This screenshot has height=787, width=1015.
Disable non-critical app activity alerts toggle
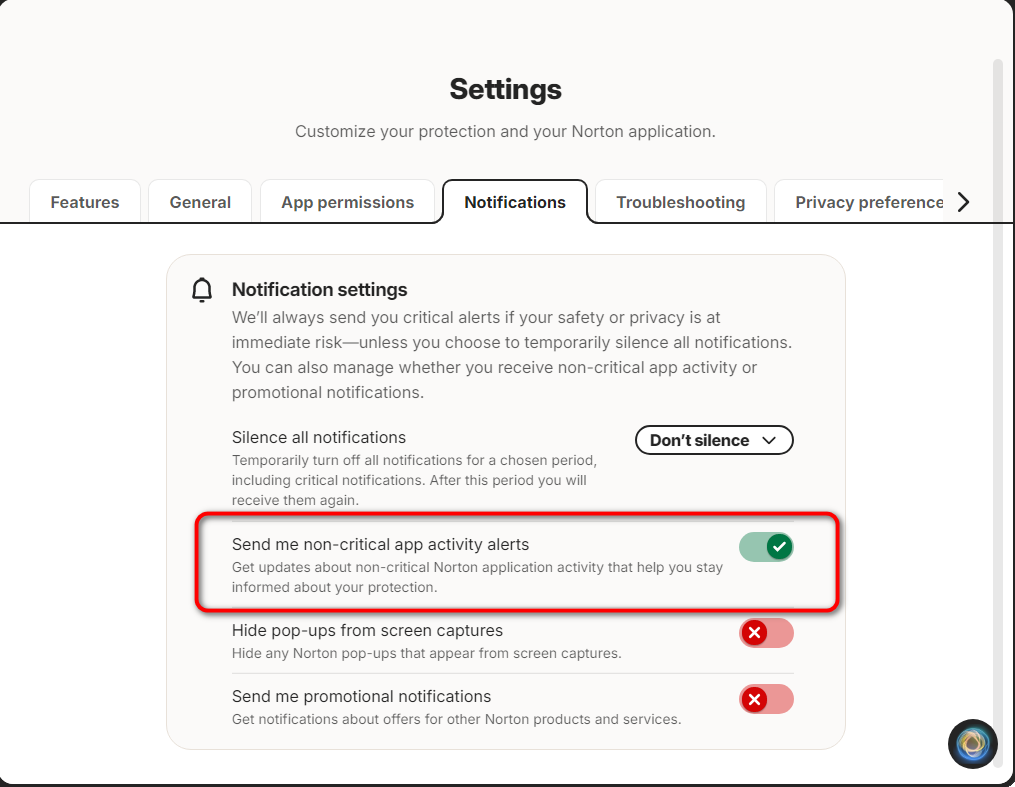click(766, 547)
